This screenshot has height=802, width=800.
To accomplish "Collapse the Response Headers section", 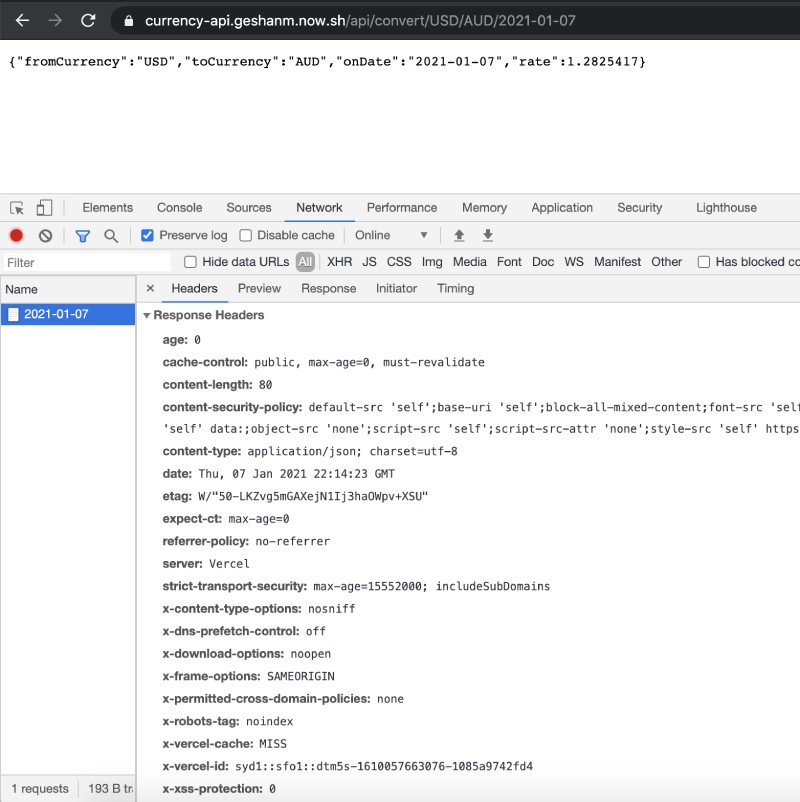I will point(146,314).
